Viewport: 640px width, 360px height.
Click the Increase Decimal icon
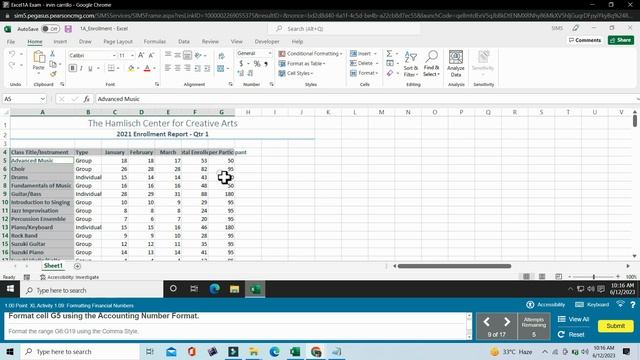point(240,73)
